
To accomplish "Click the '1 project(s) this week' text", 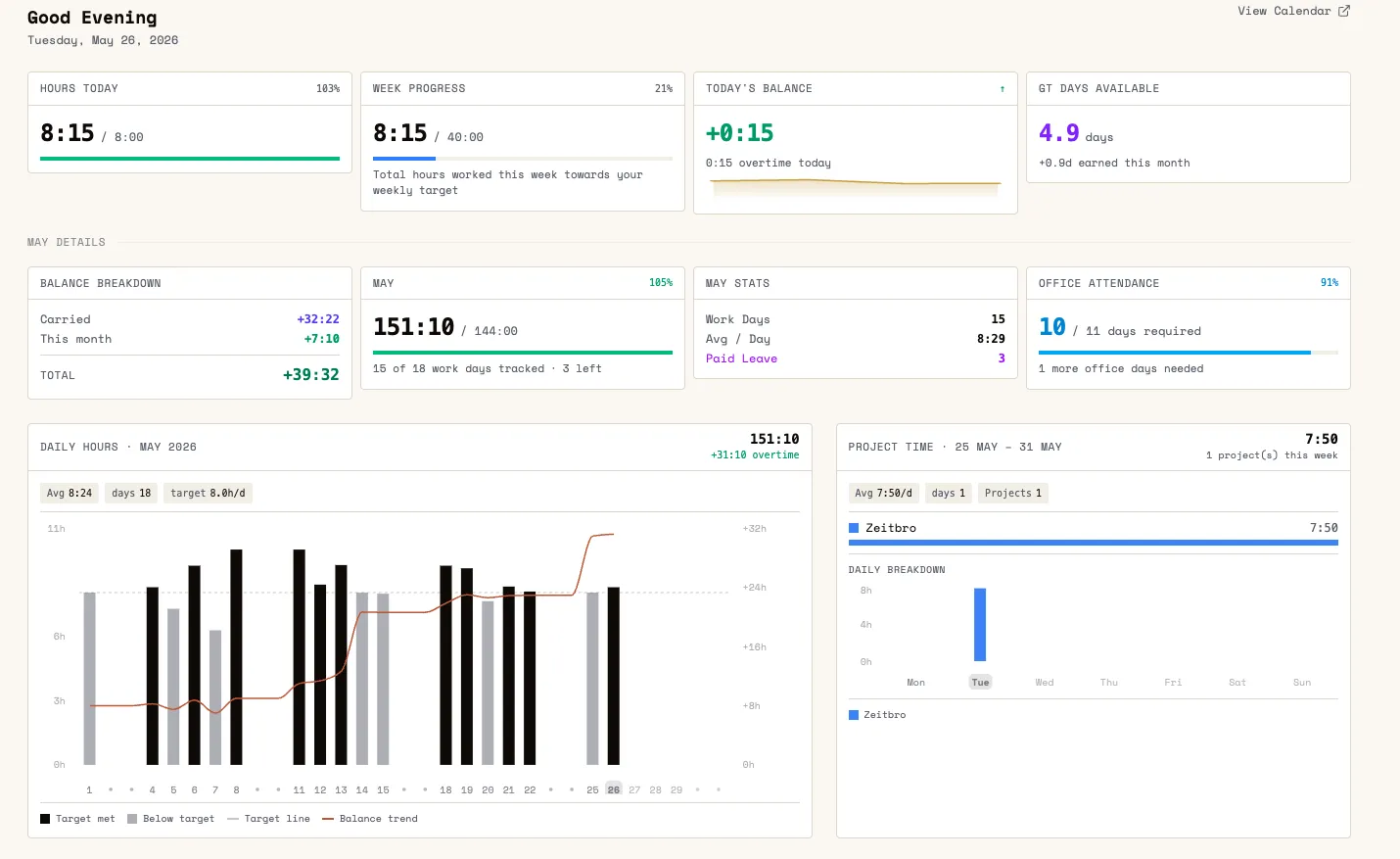I will (1272, 455).
